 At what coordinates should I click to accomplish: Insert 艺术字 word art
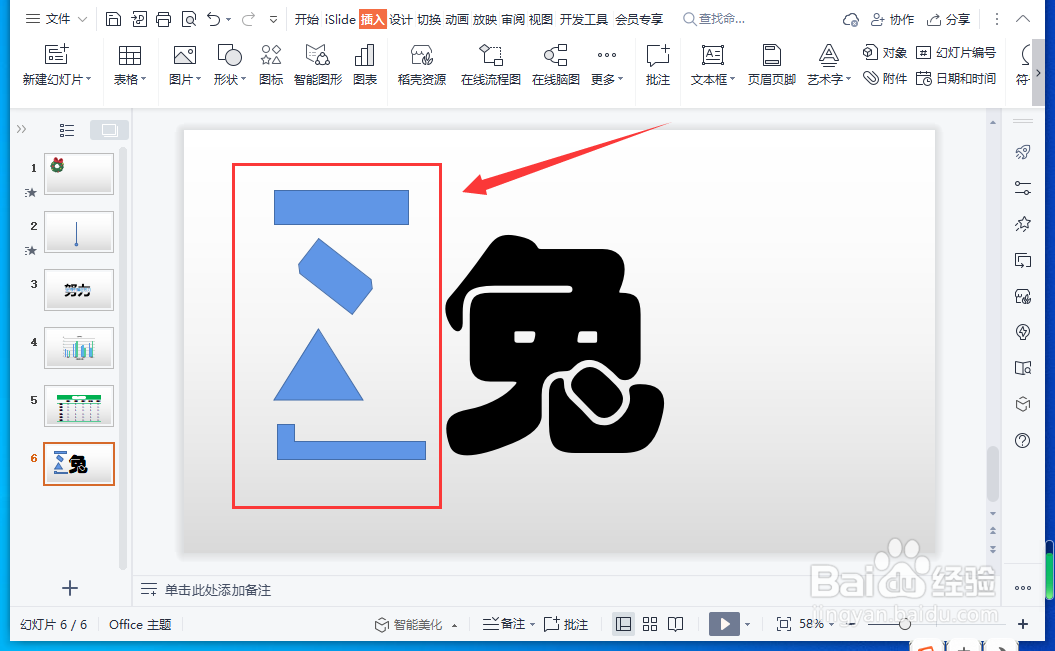click(829, 65)
